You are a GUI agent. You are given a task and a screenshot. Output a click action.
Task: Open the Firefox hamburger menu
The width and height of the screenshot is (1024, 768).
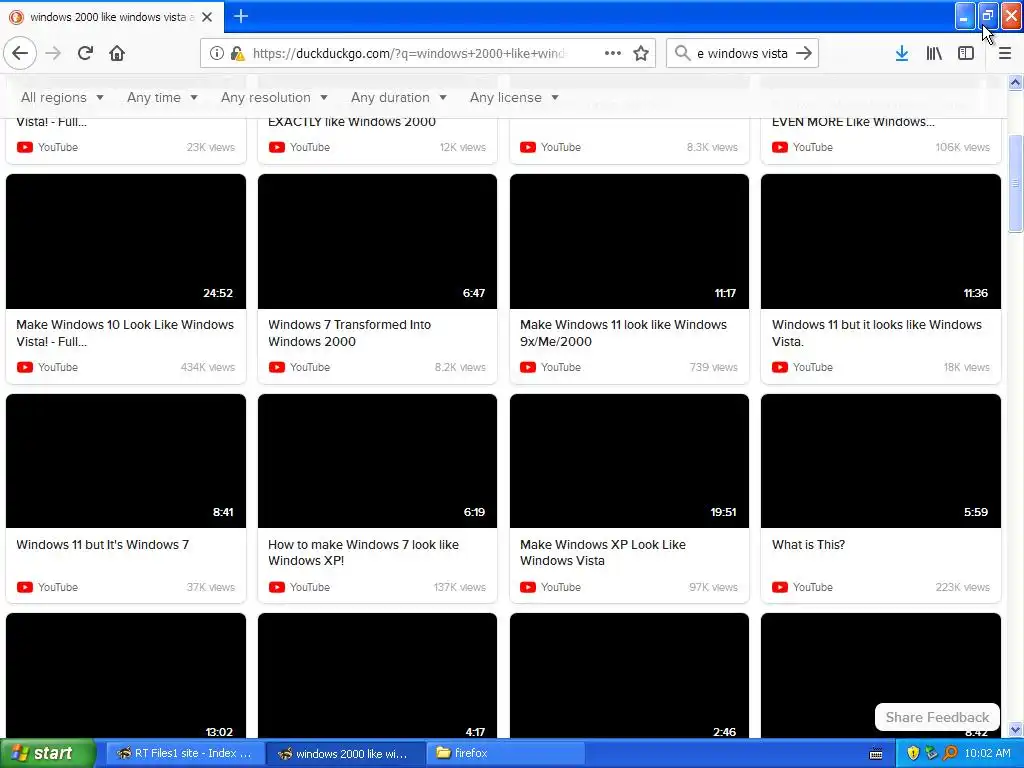pyautogui.click(x=1005, y=54)
